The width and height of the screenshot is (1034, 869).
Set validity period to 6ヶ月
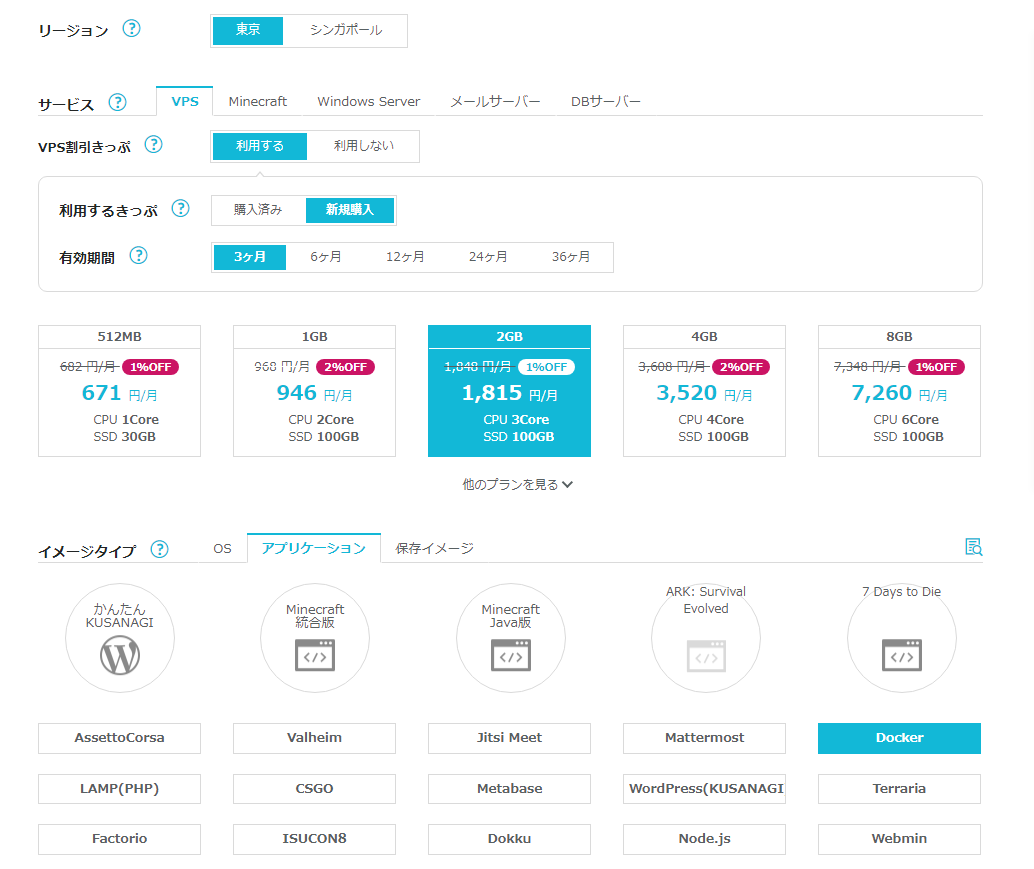326,257
